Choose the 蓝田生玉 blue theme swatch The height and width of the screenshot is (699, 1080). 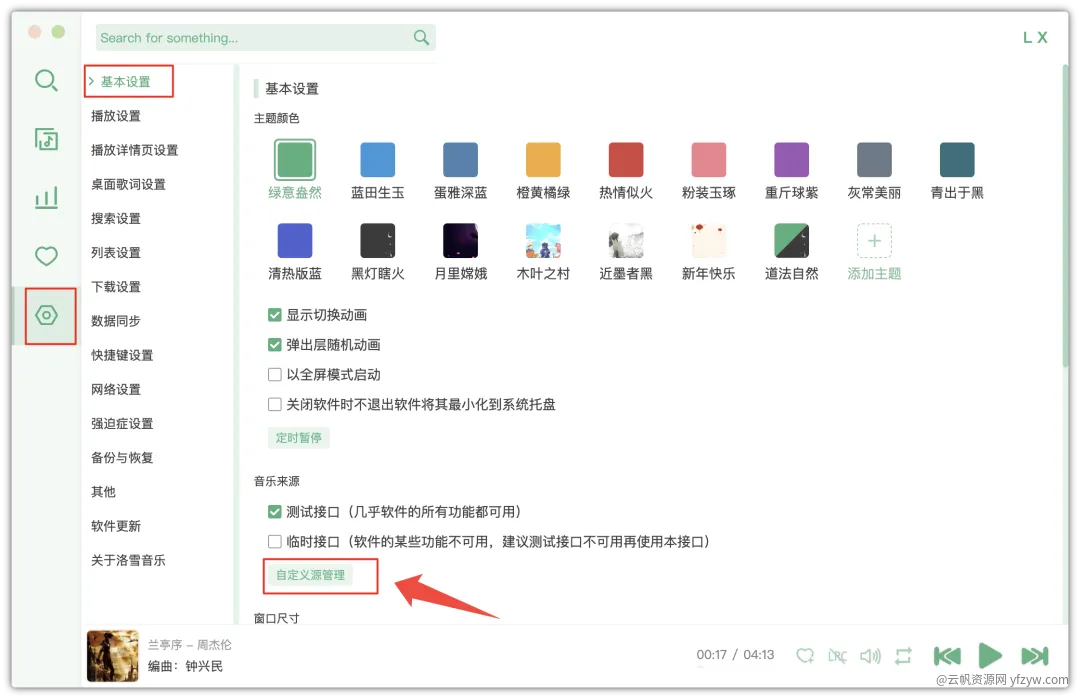378,160
